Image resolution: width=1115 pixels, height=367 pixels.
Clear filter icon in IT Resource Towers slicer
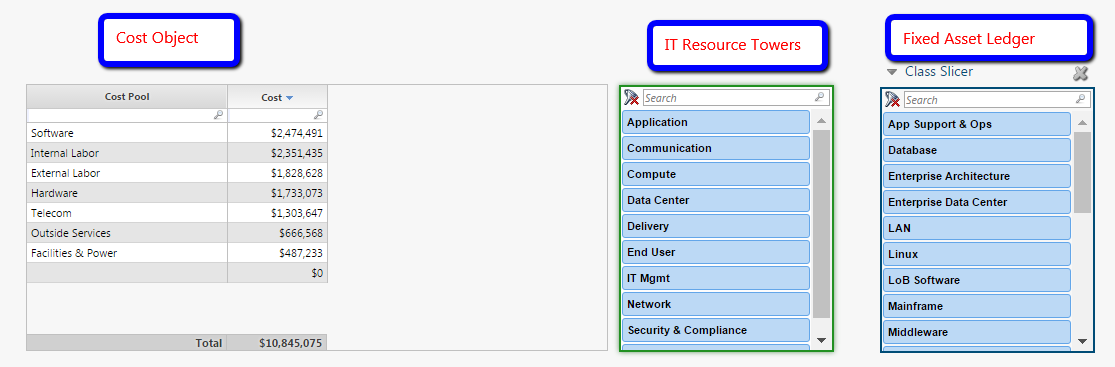click(x=631, y=97)
